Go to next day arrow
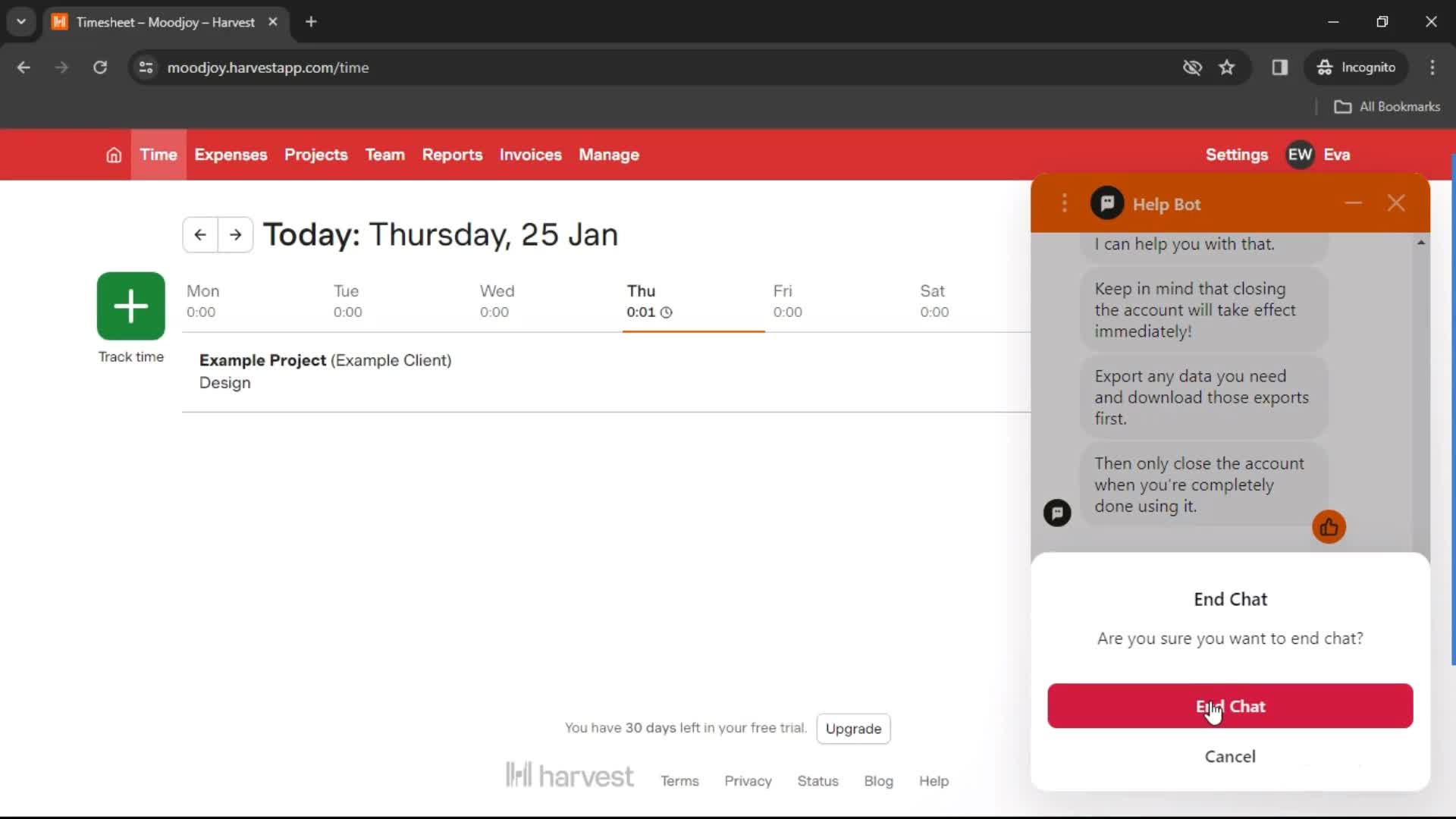Viewport: 1456px width, 819px height. point(236,234)
